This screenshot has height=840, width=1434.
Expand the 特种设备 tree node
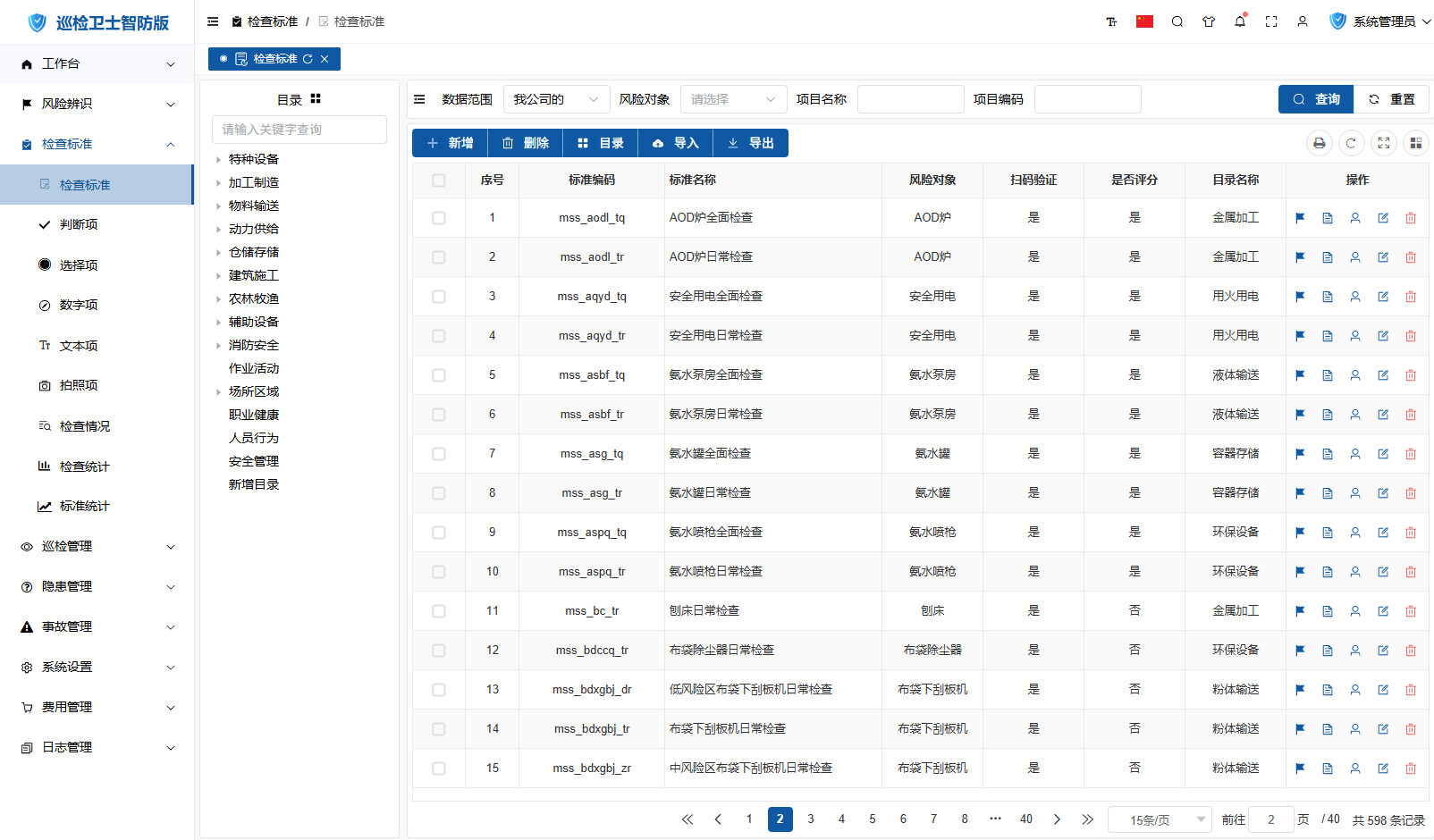click(x=218, y=160)
